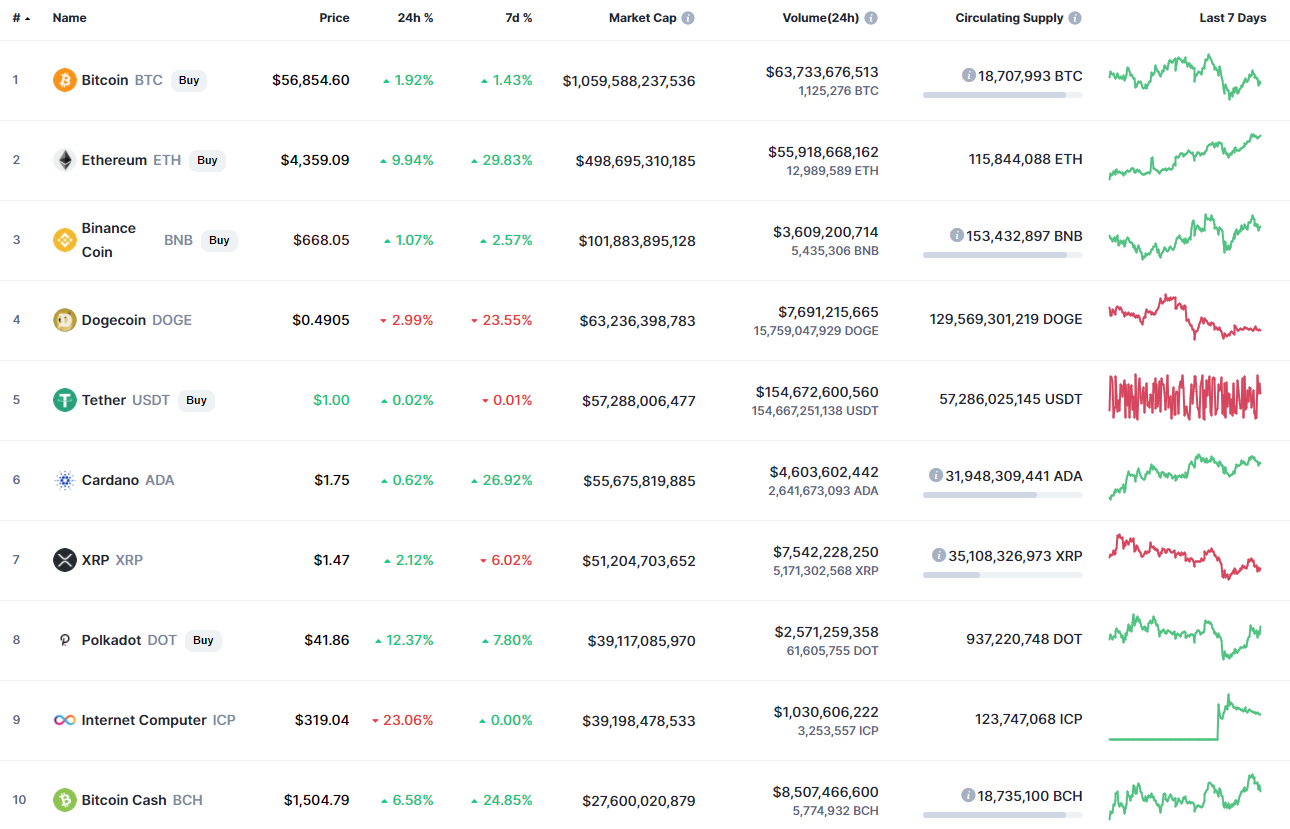Screen dimensions: 1290x829
Task: Open the Market Cap info icon
Action: coord(688,18)
